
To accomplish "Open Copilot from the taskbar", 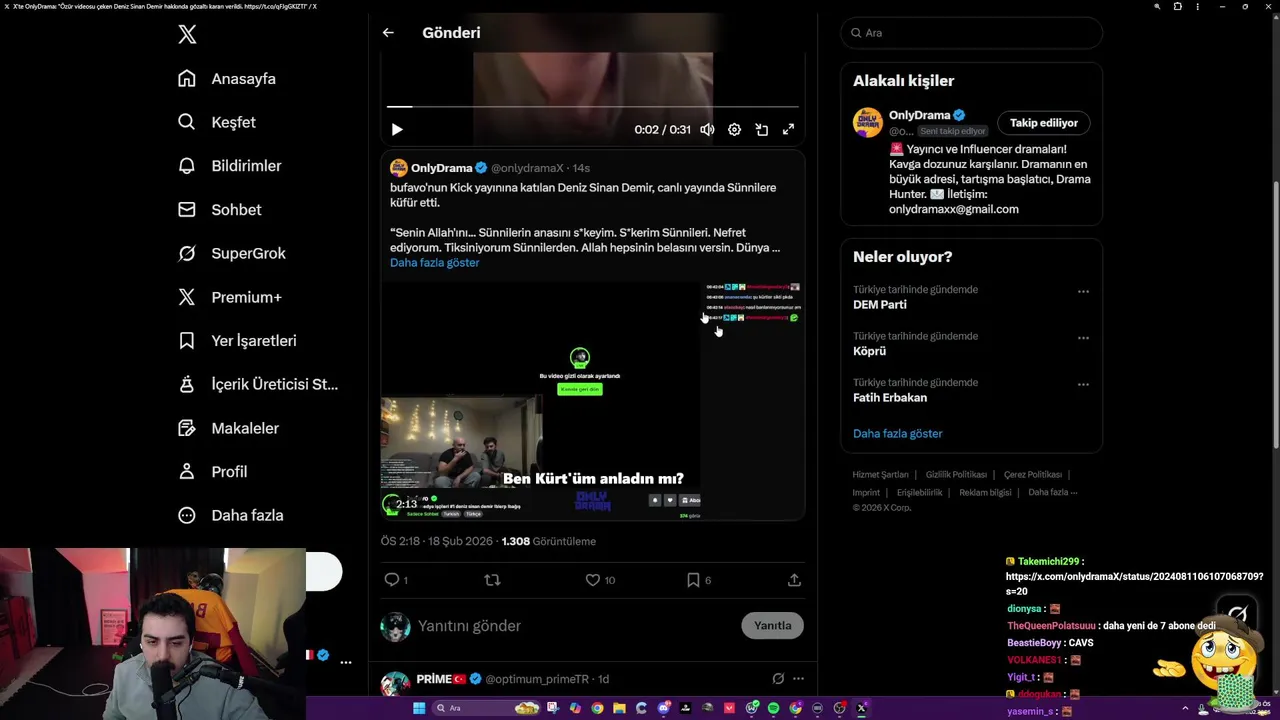I will click(x=575, y=708).
